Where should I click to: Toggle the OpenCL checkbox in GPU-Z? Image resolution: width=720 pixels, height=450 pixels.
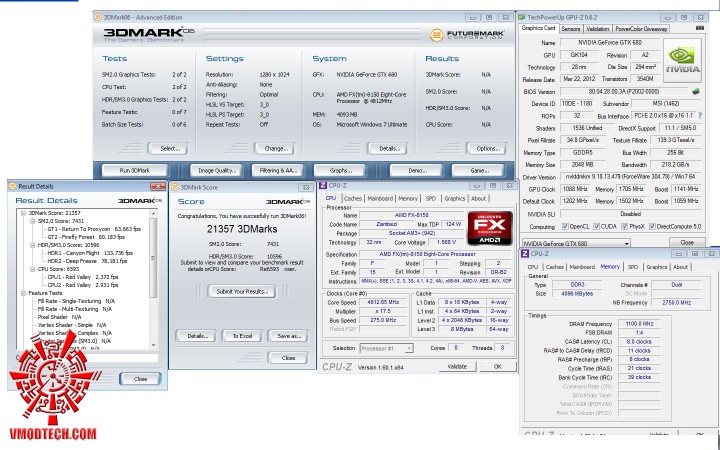(x=565, y=226)
